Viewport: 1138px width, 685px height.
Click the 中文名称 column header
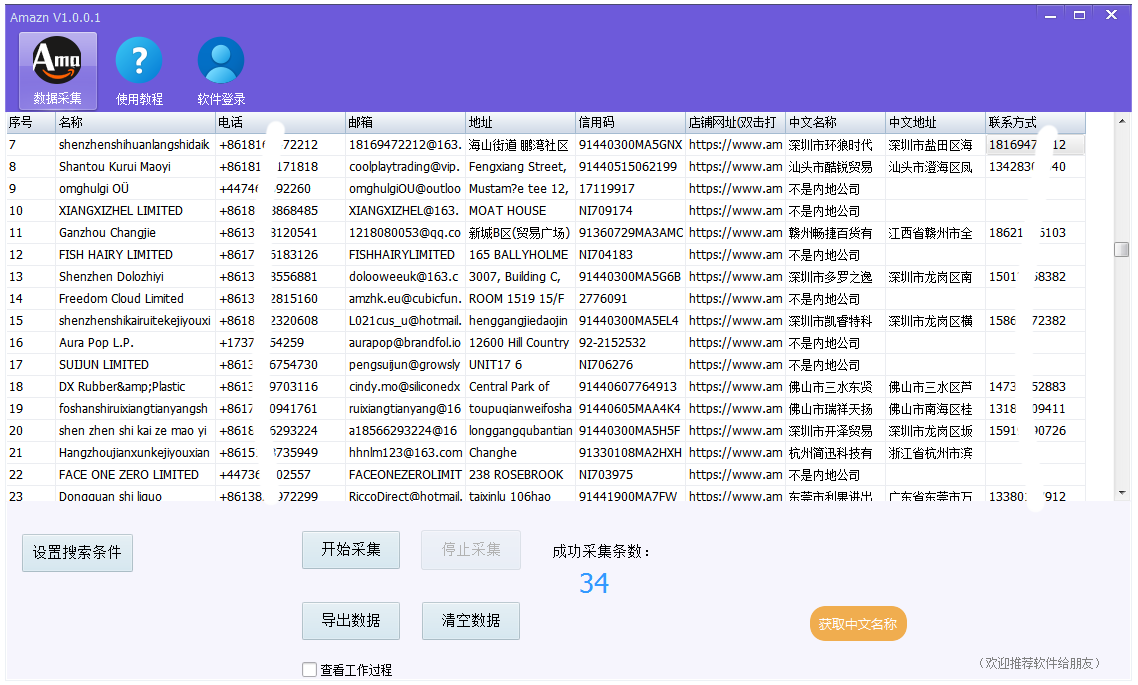click(x=835, y=123)
